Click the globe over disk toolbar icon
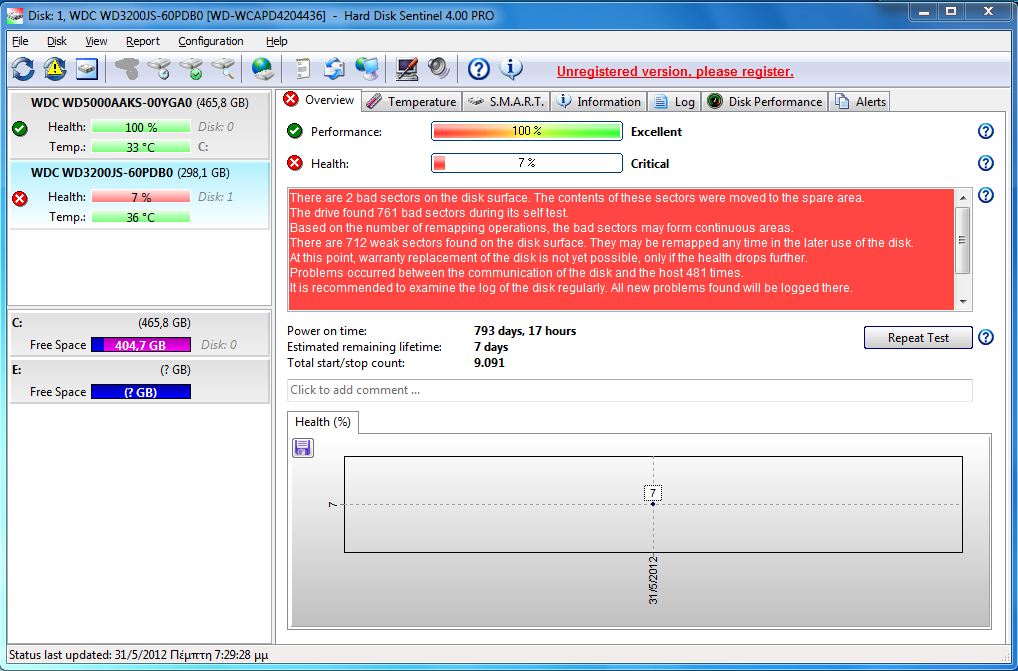This screenshot has height=671, width=1018. click(x=263, y=69)
